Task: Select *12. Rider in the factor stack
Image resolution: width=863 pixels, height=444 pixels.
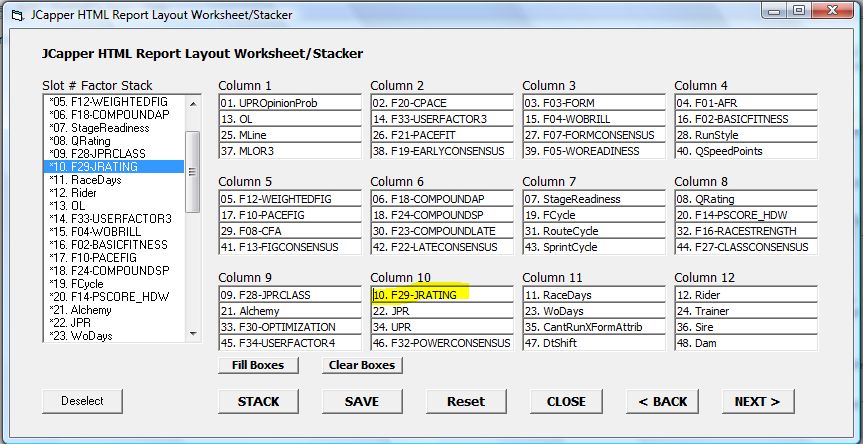Action: (113, 193)
